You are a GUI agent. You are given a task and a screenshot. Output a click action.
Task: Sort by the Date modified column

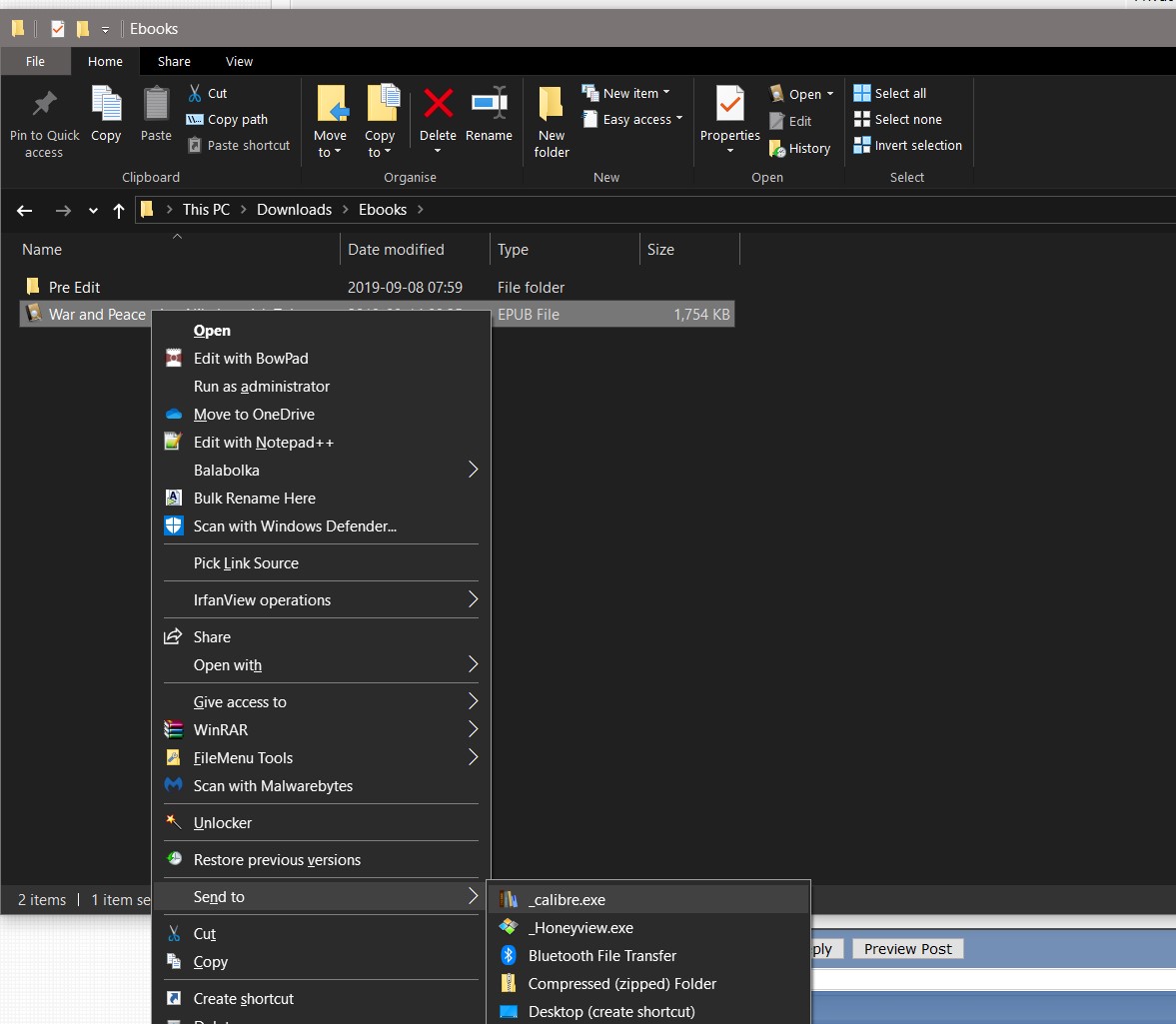pyautogui.click(x=415, y=249)
